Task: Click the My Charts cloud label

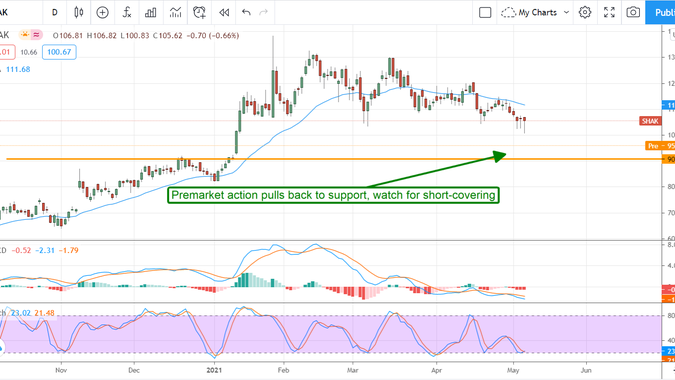Action: (x=529, y=12)
